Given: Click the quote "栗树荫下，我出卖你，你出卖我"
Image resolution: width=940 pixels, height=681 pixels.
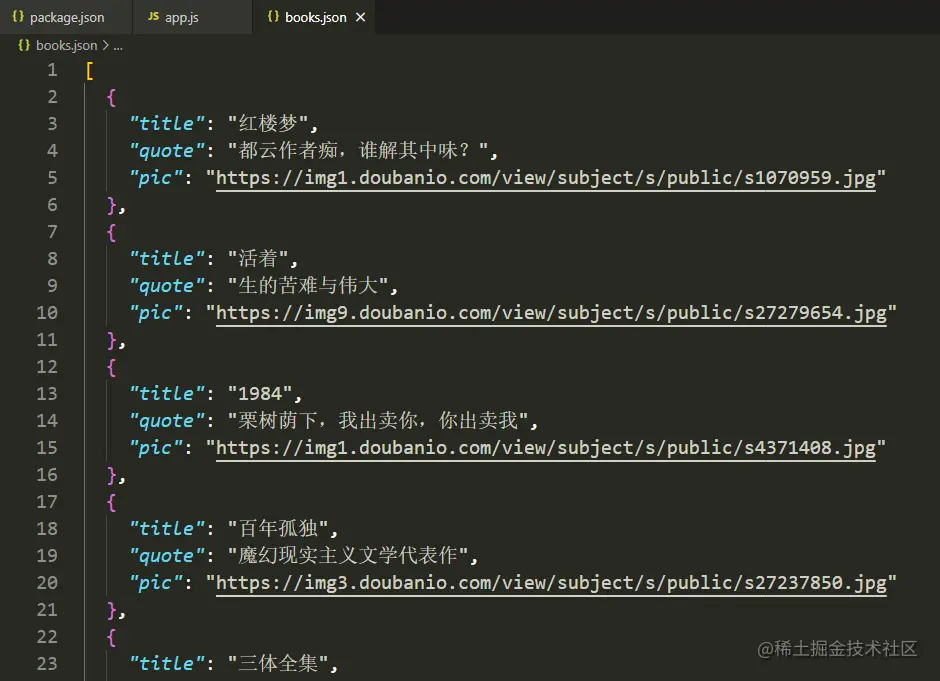Looking at the screenshot, I should pos(378,421).
